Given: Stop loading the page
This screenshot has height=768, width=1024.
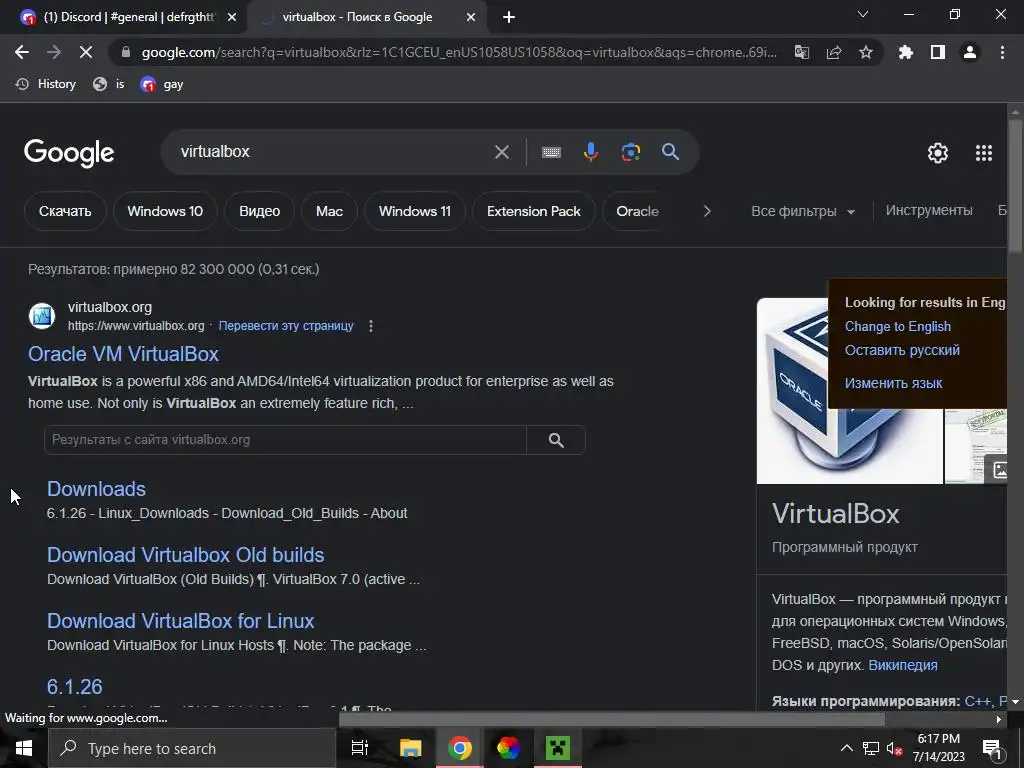Looking at the screenshot, I should [86, 52].
